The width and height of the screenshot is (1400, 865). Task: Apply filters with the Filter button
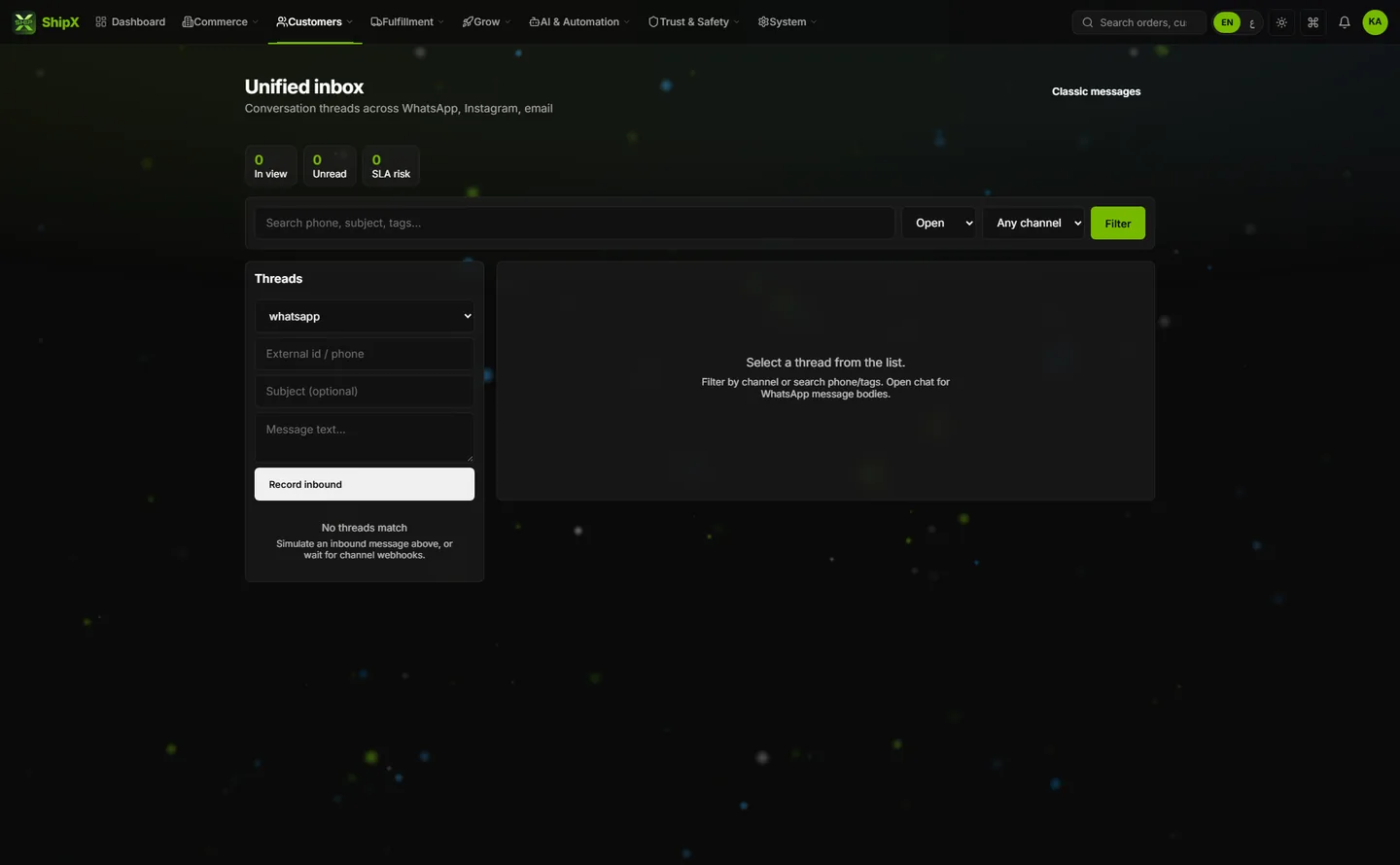1118,223
